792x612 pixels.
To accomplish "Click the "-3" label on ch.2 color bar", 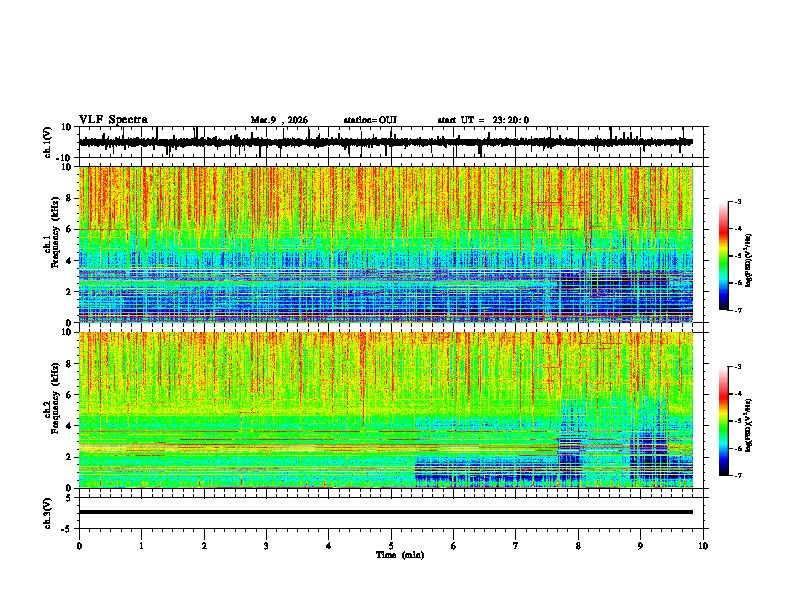I will click(x=738, y=367).
